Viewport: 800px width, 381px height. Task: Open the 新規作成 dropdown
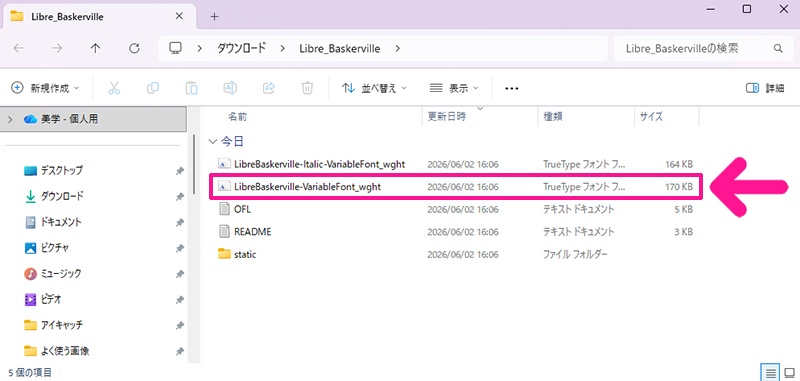click(x=45, y=88)
